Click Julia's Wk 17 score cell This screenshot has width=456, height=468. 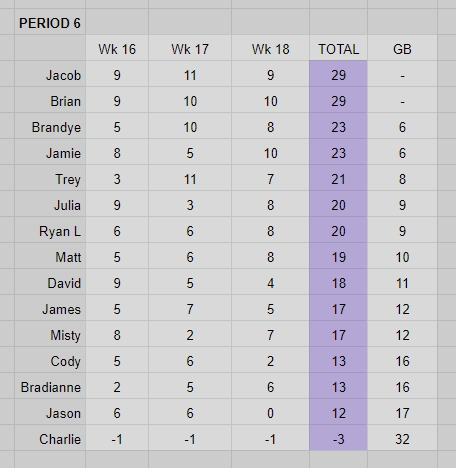(190, 204)
